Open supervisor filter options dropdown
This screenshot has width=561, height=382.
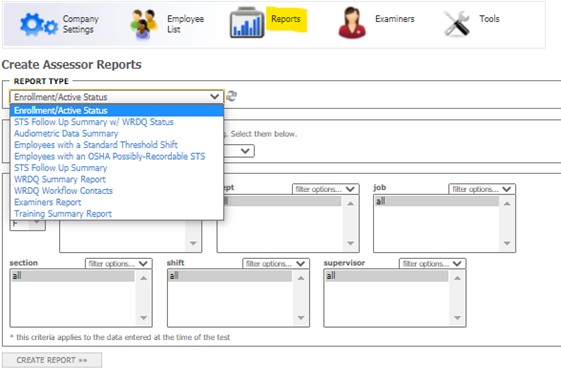tap(433, 264)
